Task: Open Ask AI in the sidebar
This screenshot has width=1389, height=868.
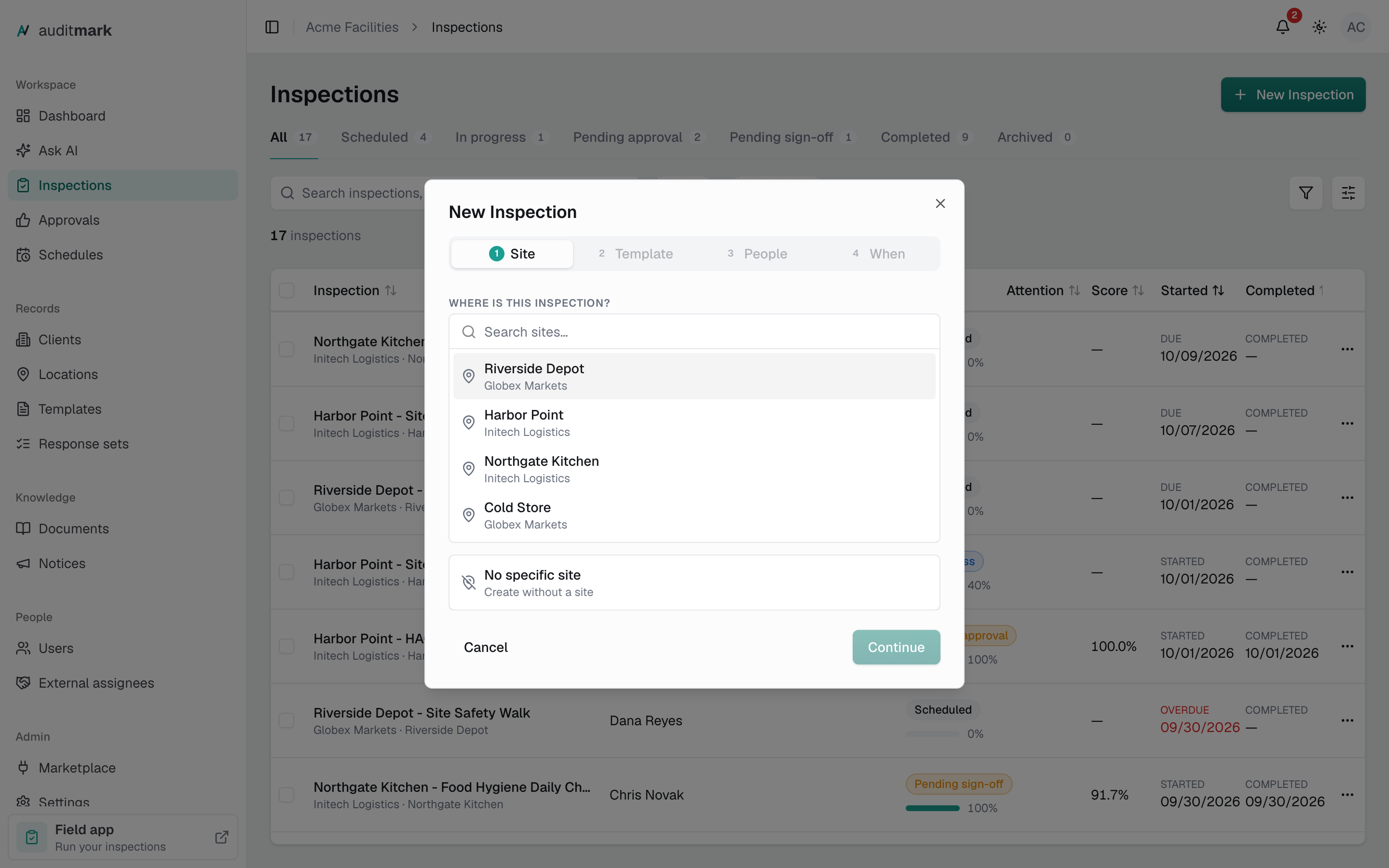Action: click(122, 150)
